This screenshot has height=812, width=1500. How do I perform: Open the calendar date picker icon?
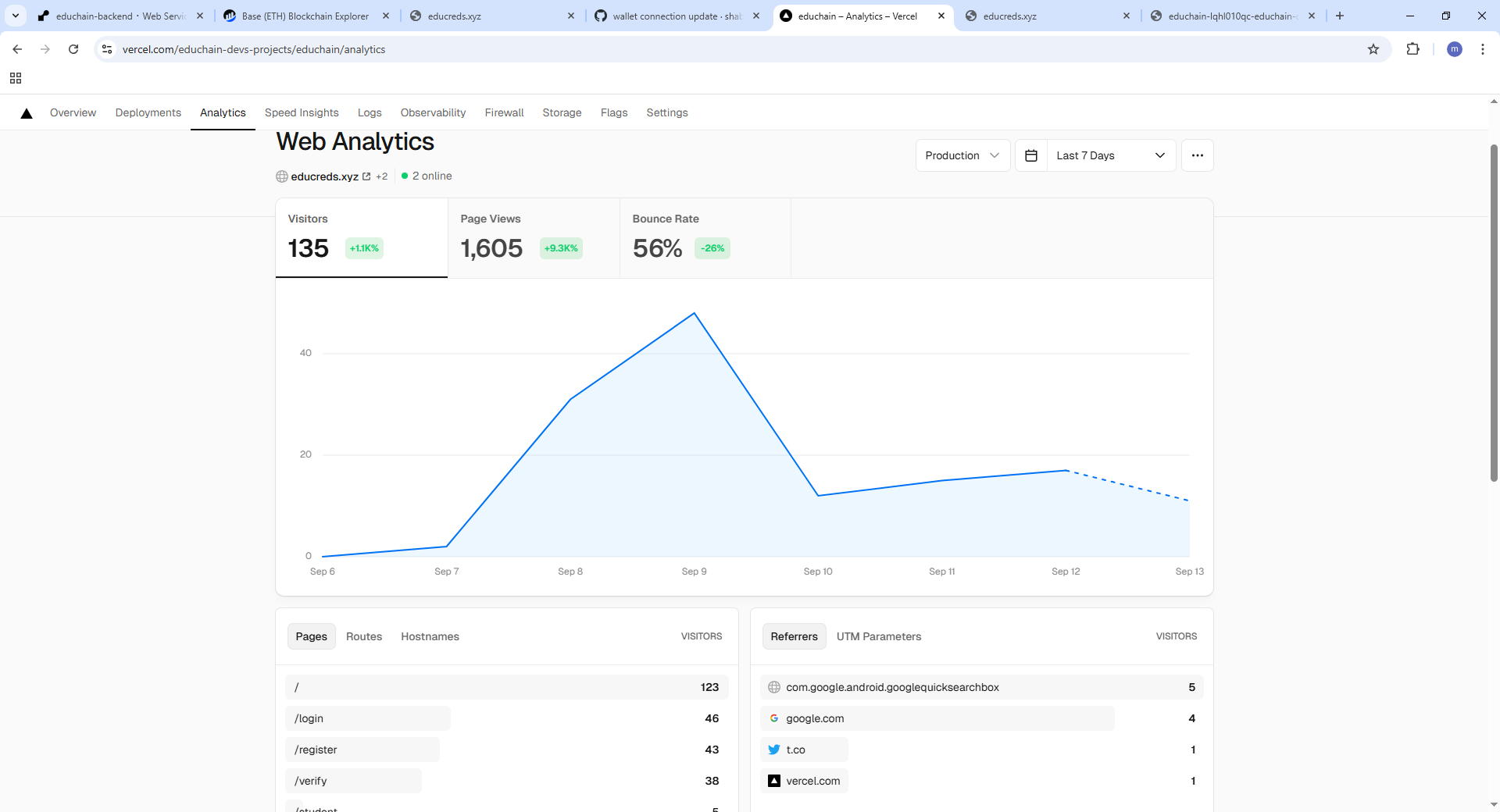point(1031,155)
